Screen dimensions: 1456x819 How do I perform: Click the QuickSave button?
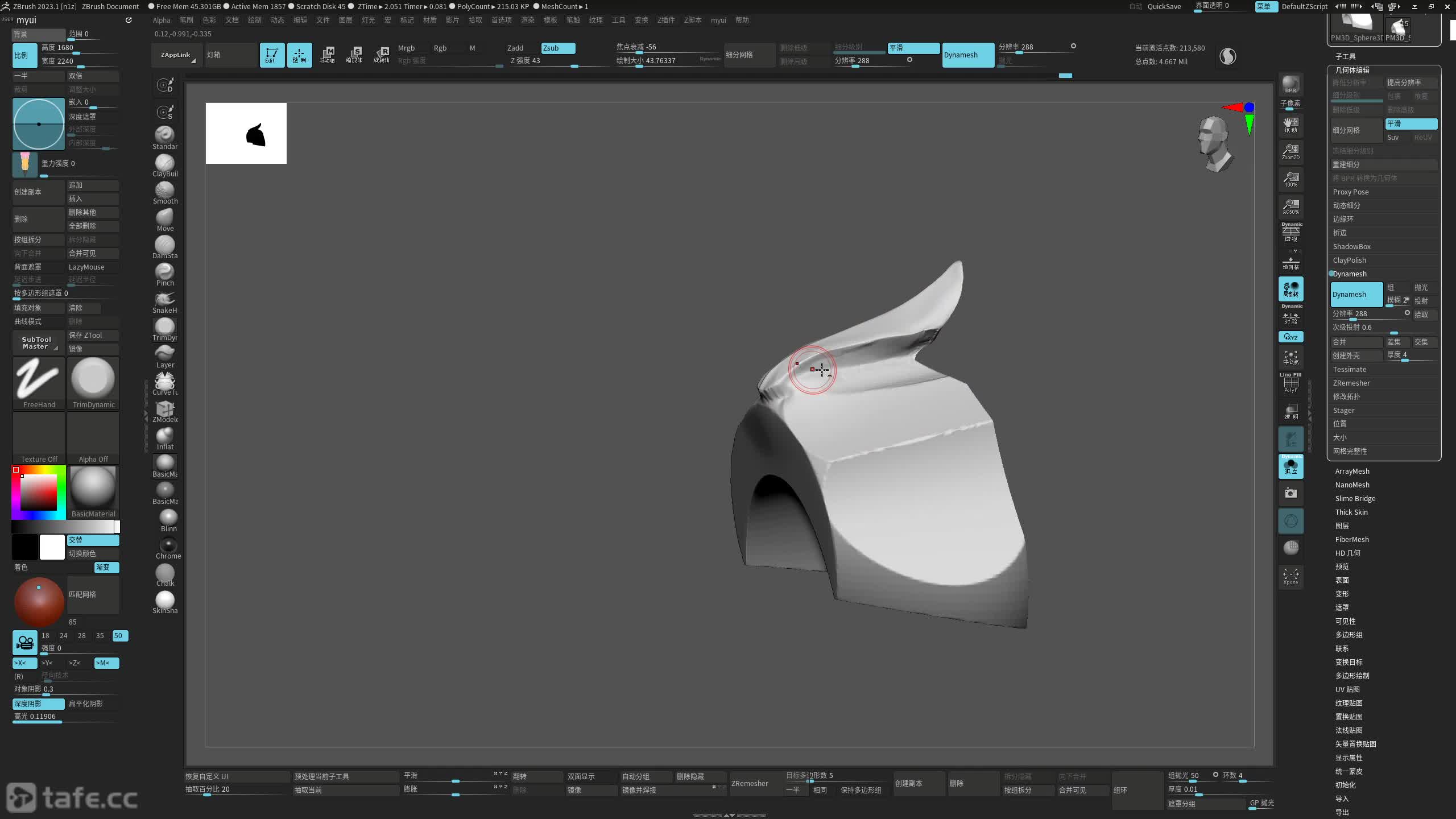click(1164, 6)
